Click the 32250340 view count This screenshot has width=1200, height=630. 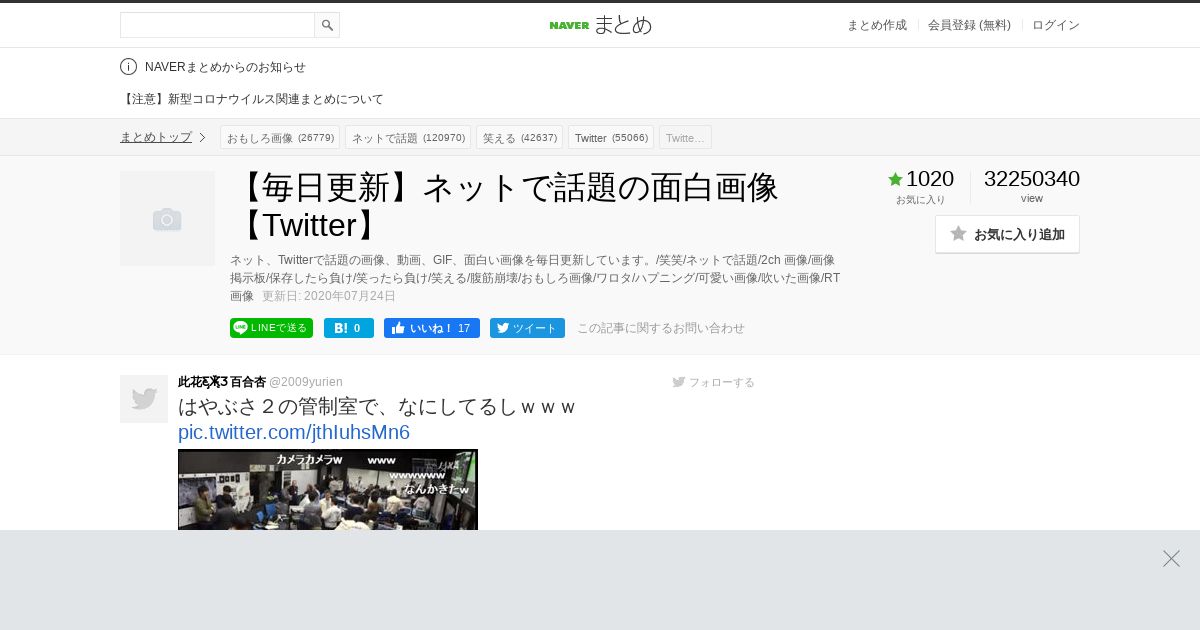pyautogui.click(x=1032, y=179)
